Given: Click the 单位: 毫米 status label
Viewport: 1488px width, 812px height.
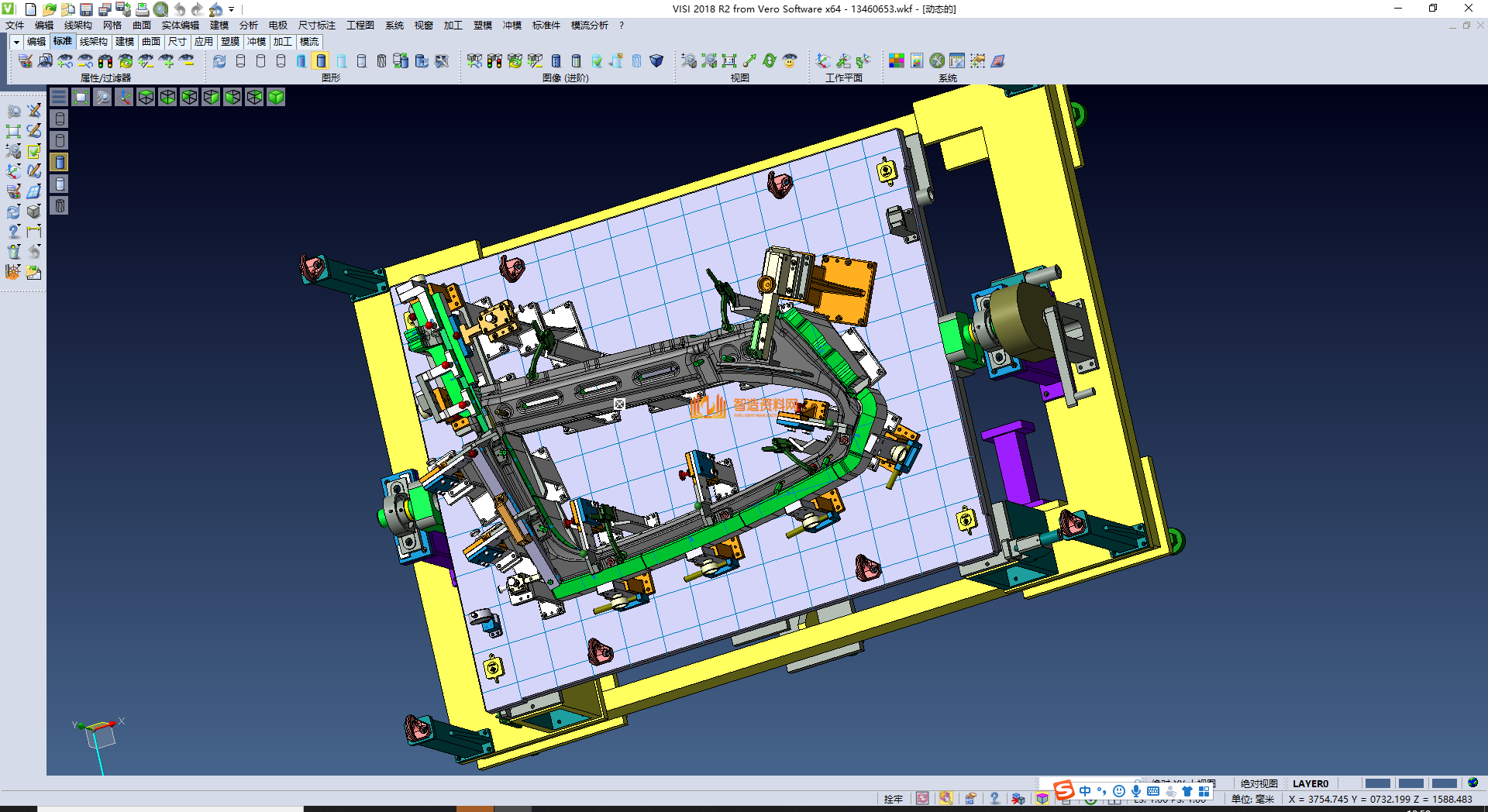Looking at the screenshot, I should pyautogui.click(x=1252, y=799).
